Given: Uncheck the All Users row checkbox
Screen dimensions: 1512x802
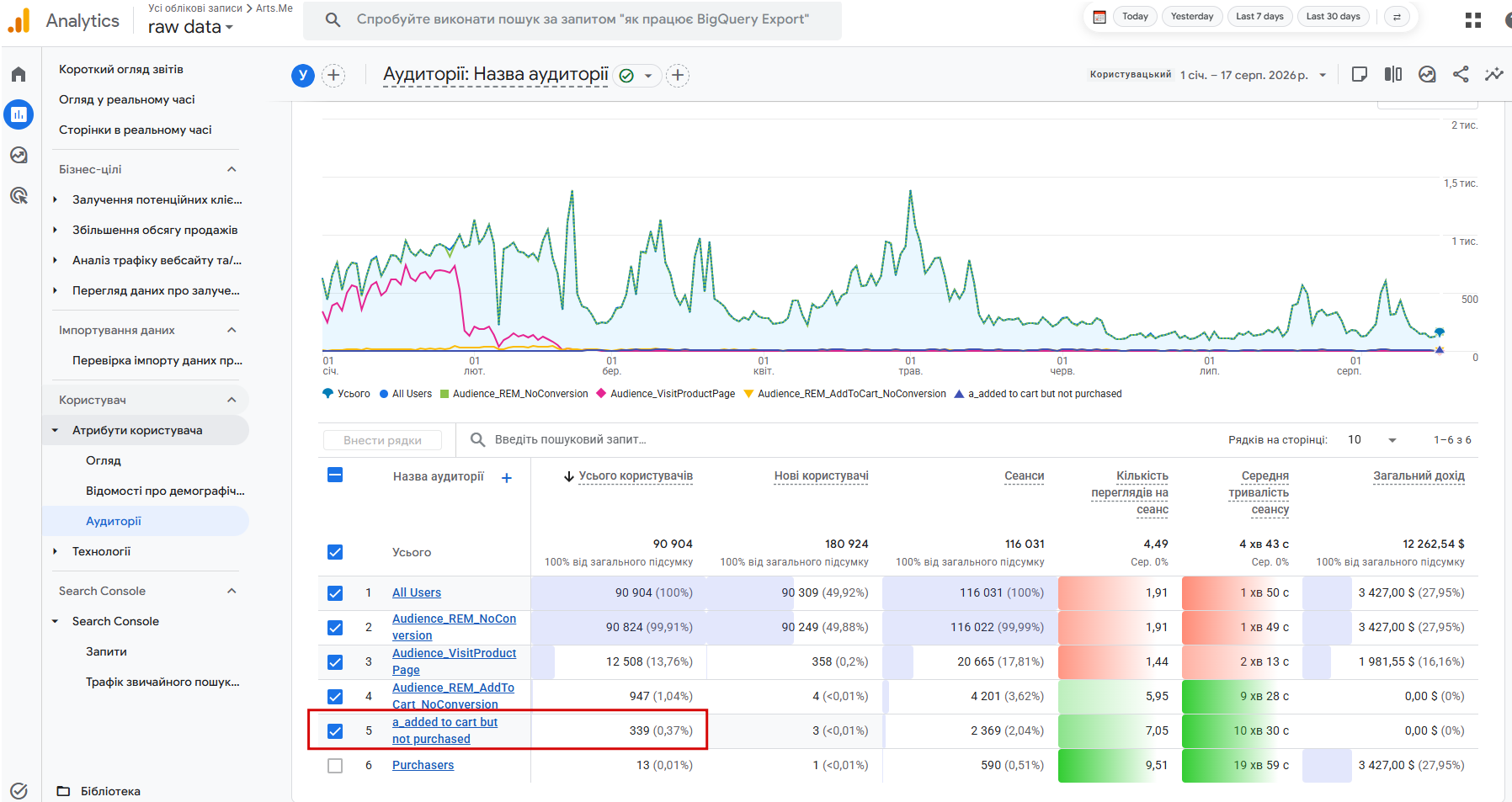Looking at the screenshot, I should pos(335,593).
